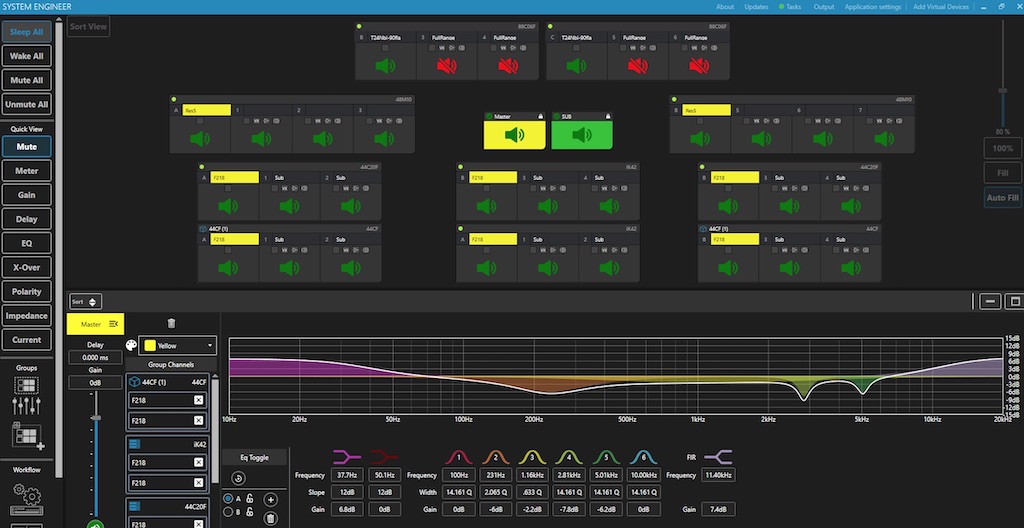This screenshot has height=528, width=1024.
Task: Open the Yellow group color dropdown
Action: (179, 345)
